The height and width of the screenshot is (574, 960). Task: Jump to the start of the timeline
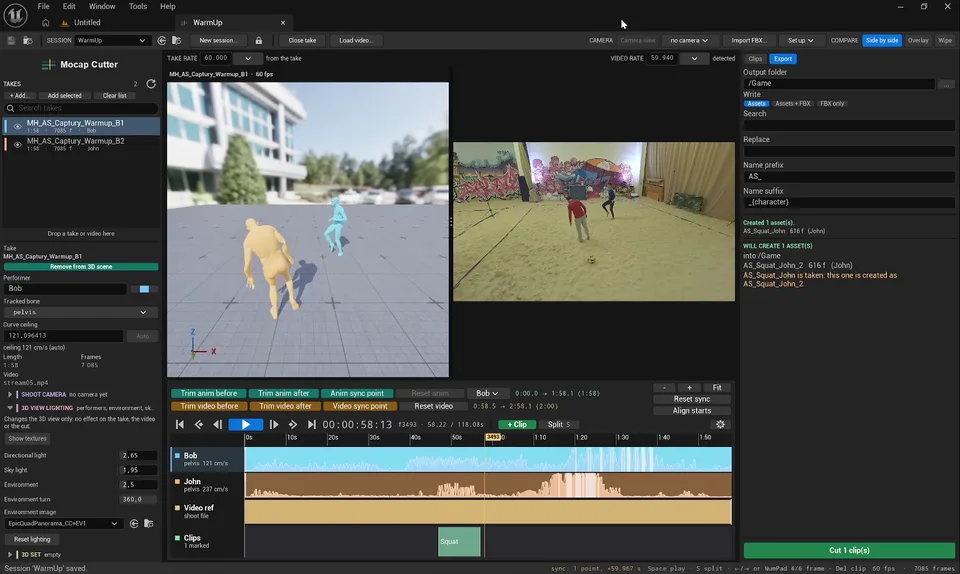(180, 424)
